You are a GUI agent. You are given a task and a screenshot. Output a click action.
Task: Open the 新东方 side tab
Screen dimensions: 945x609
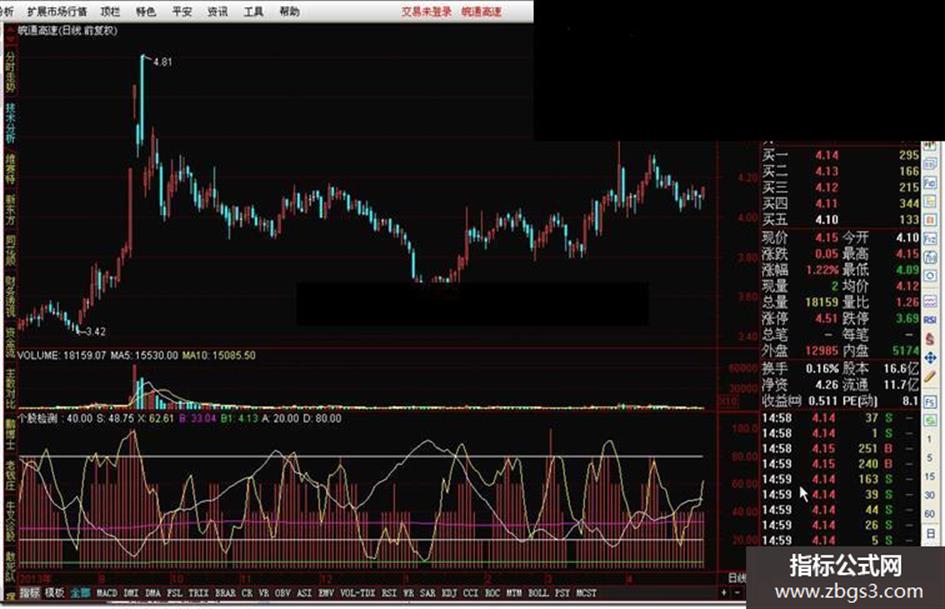[10, 210]
